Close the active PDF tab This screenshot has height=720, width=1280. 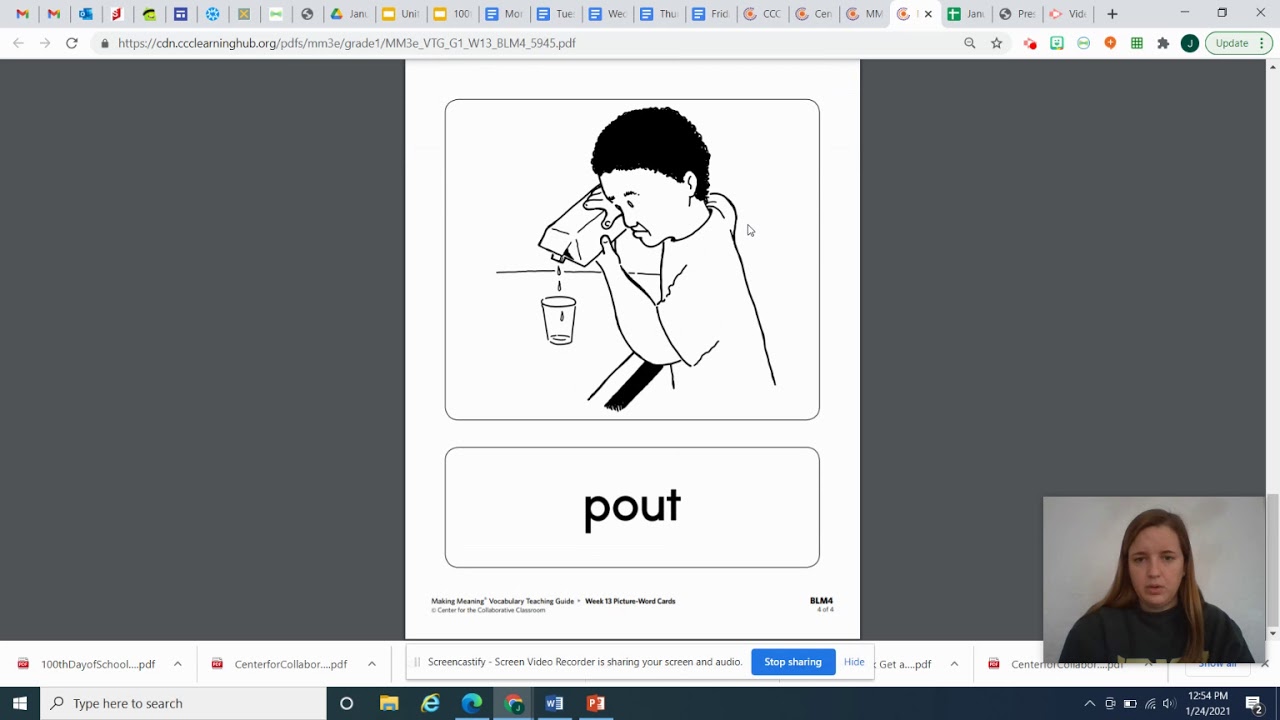(x=928, y=14)
